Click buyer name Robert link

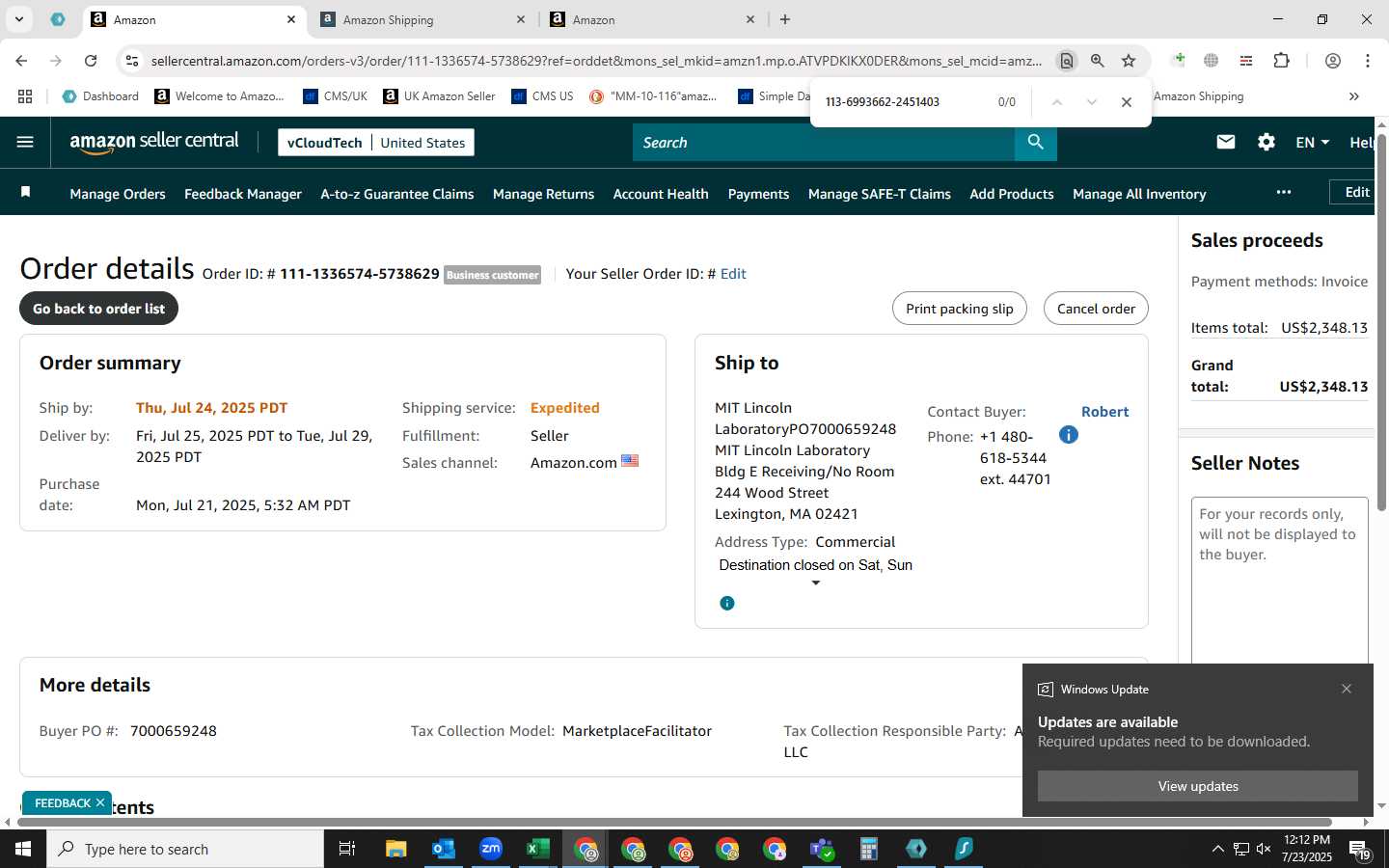pos(1104,412)
